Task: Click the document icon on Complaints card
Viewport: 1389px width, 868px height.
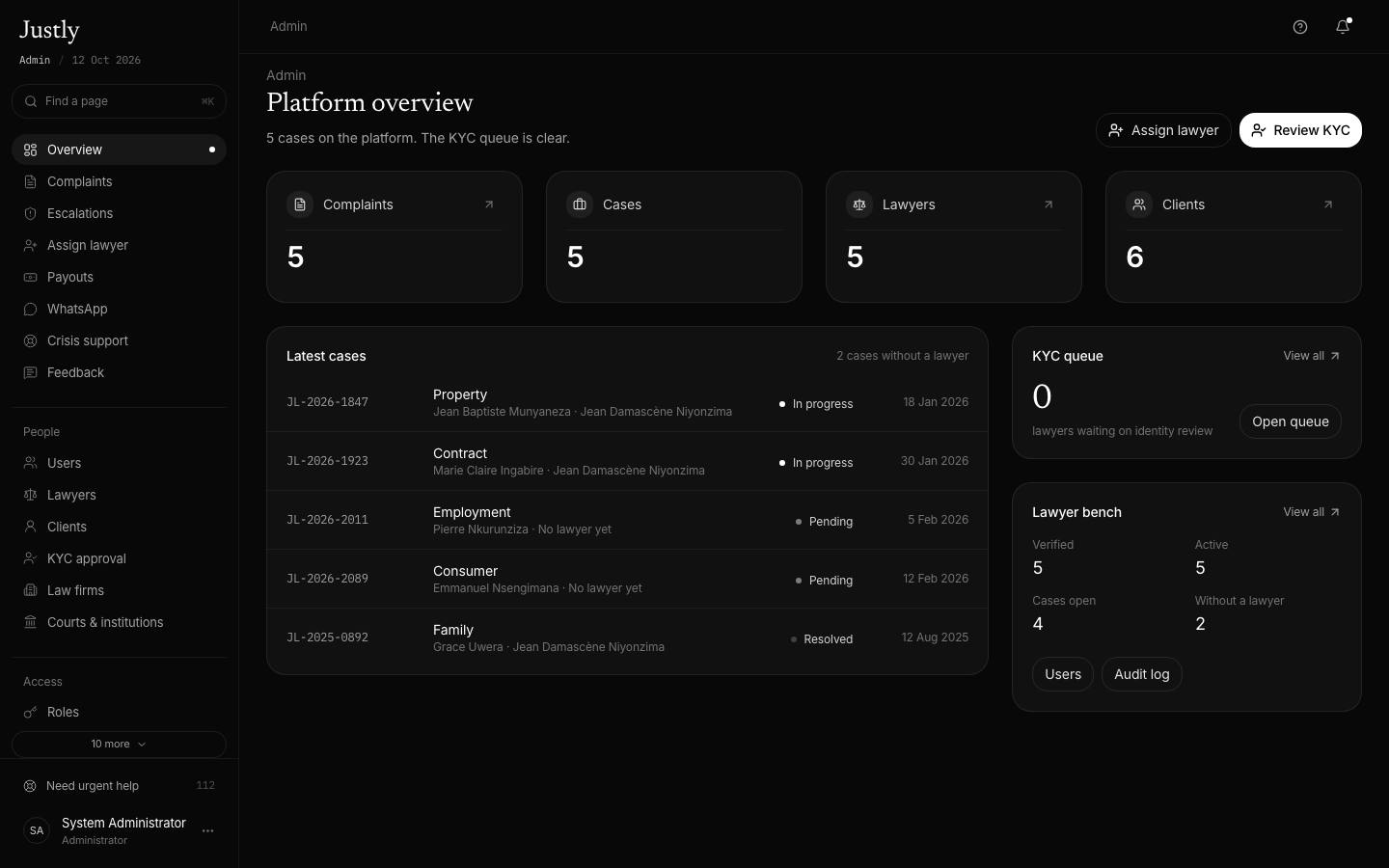Action: pos(300,204)
